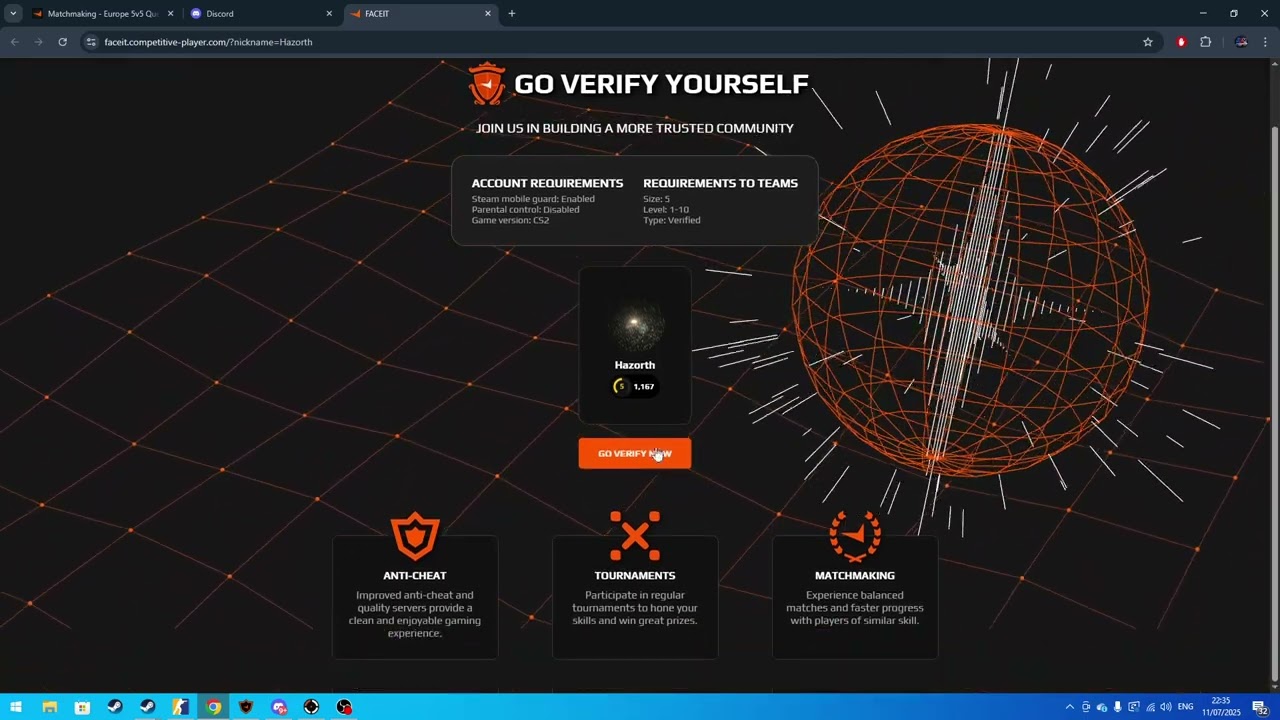
Task: Open the volume tray control
Action: point(1166,707)
